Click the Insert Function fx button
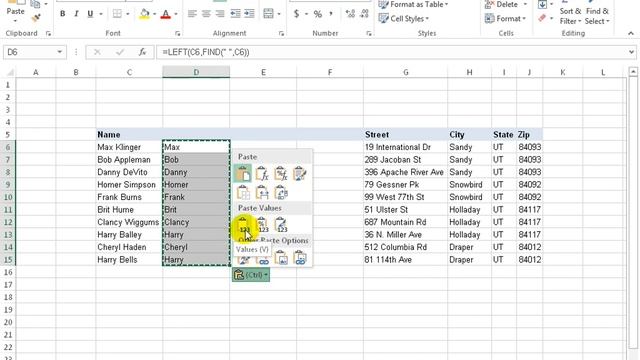The height and width of the screenshot is (360, 640). [x=142, y=52]
